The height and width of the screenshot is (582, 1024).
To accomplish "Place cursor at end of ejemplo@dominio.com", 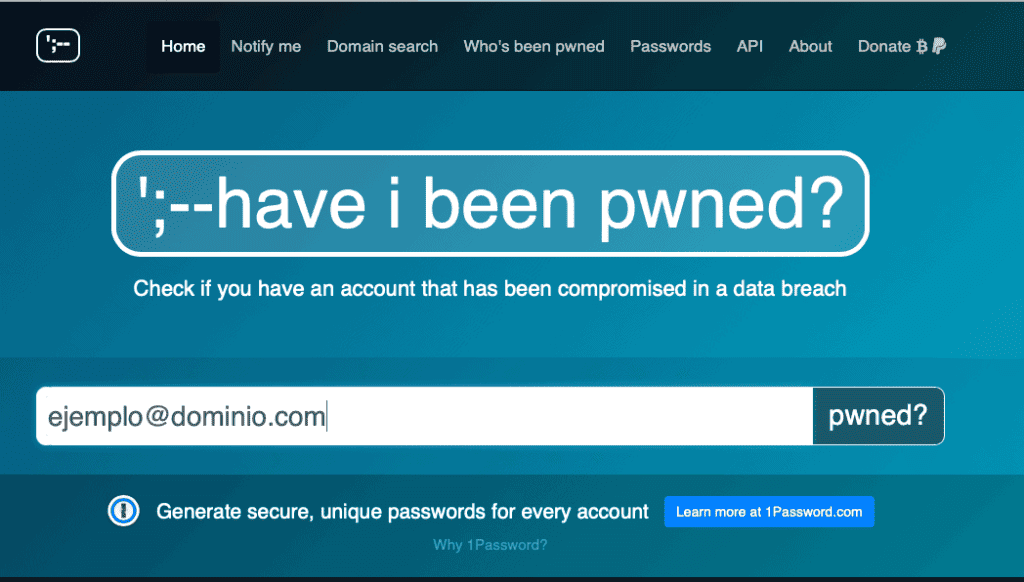I will click(x=327, y=416).
